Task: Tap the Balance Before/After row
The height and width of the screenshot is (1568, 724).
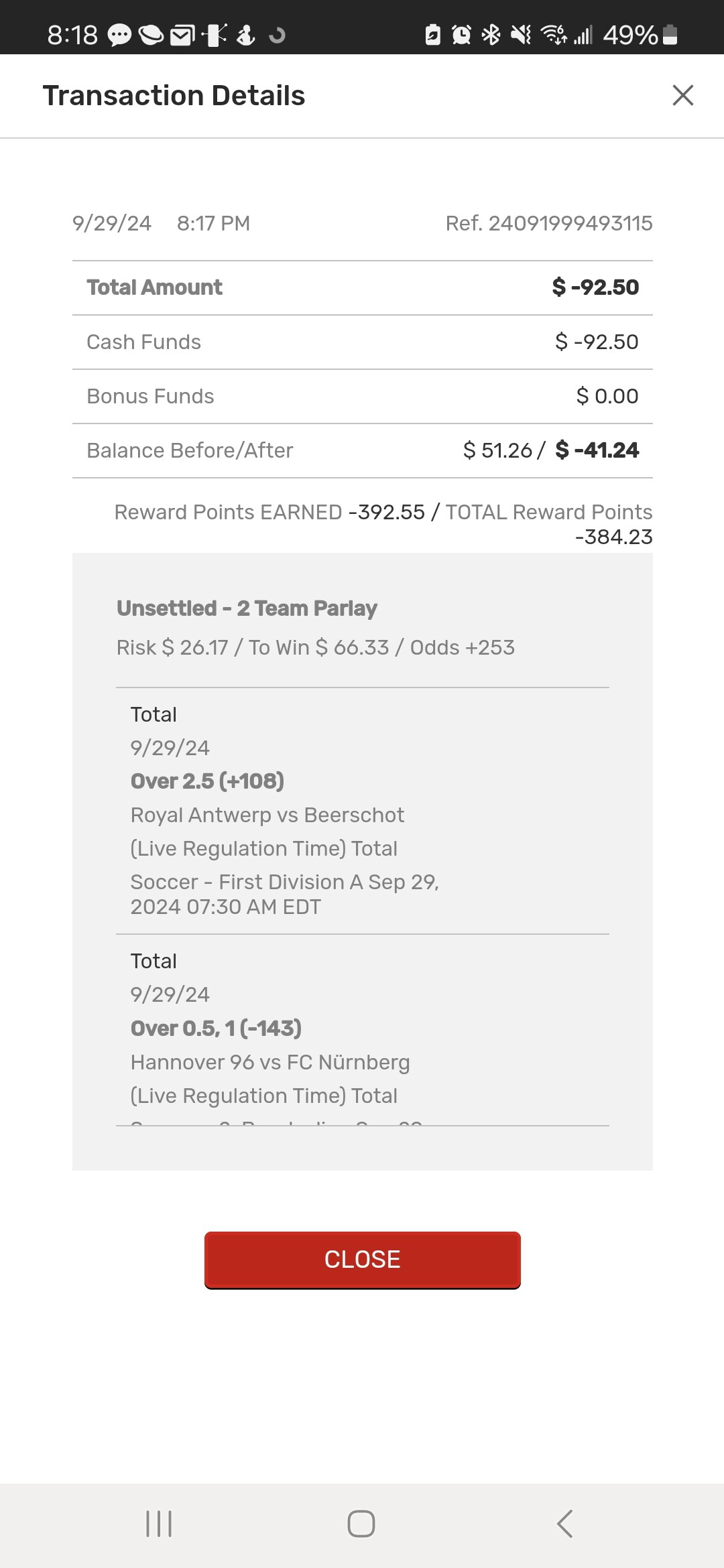Action: (x=362, y=450)
